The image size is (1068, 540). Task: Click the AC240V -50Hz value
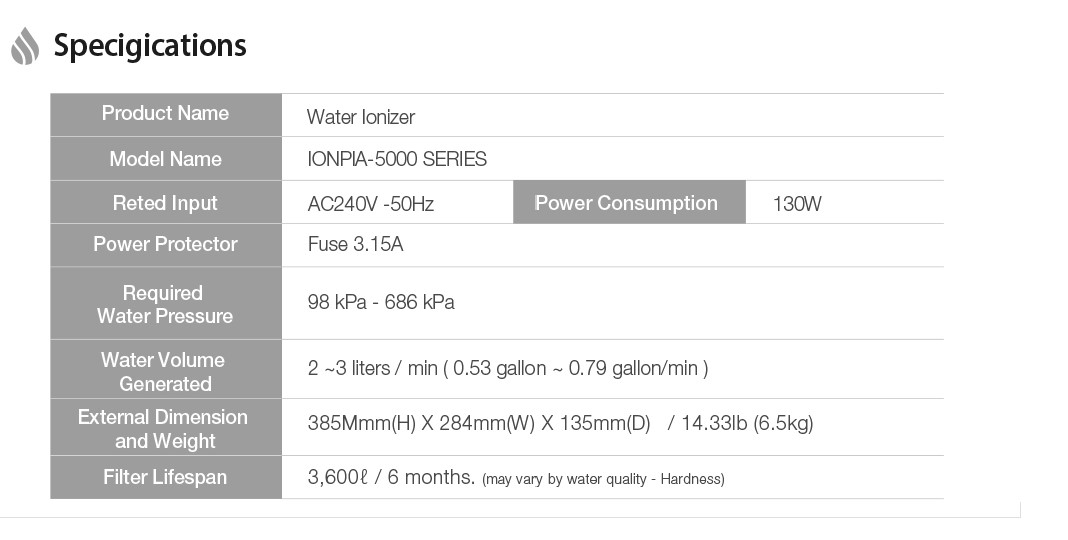coord(371,204)
